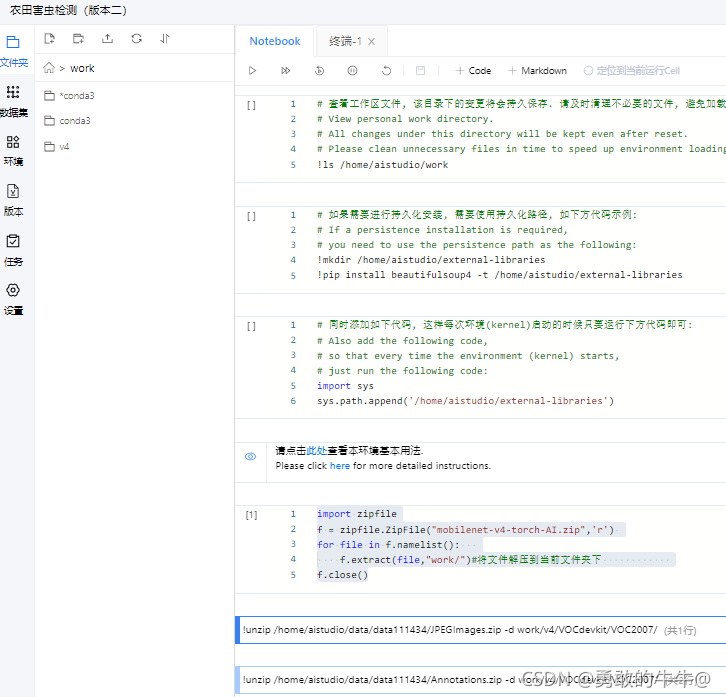This screenshot has height=697, width=726.
Task: Restart the notebook kernel
Action: click(386, 71)
